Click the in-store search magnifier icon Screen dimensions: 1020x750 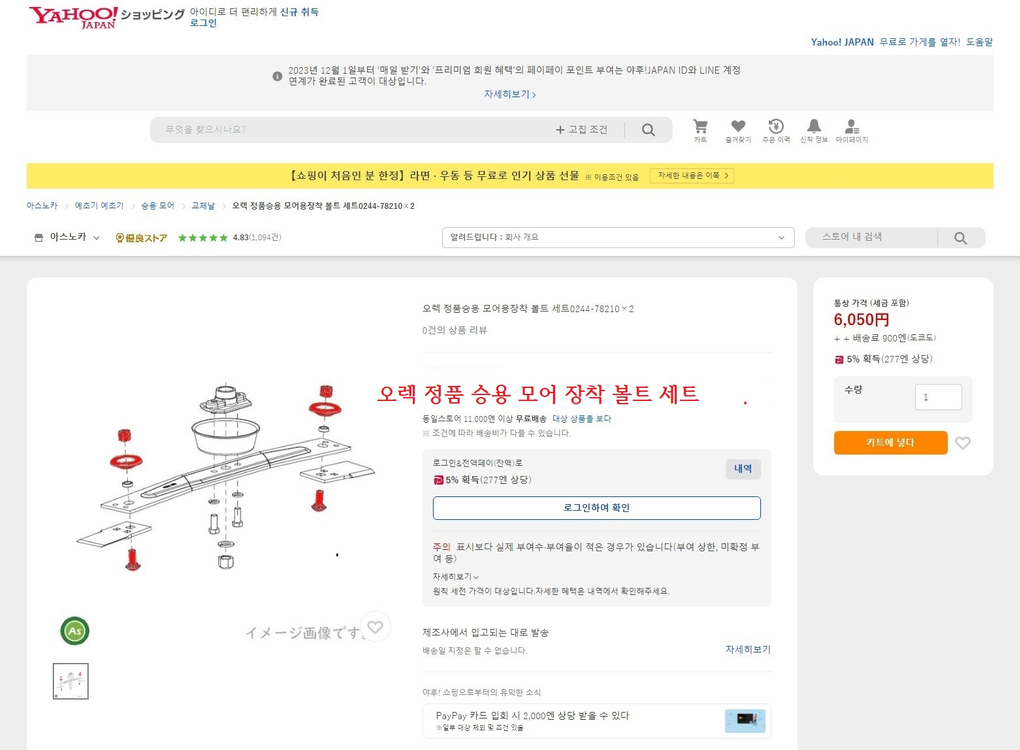point(960,237)
